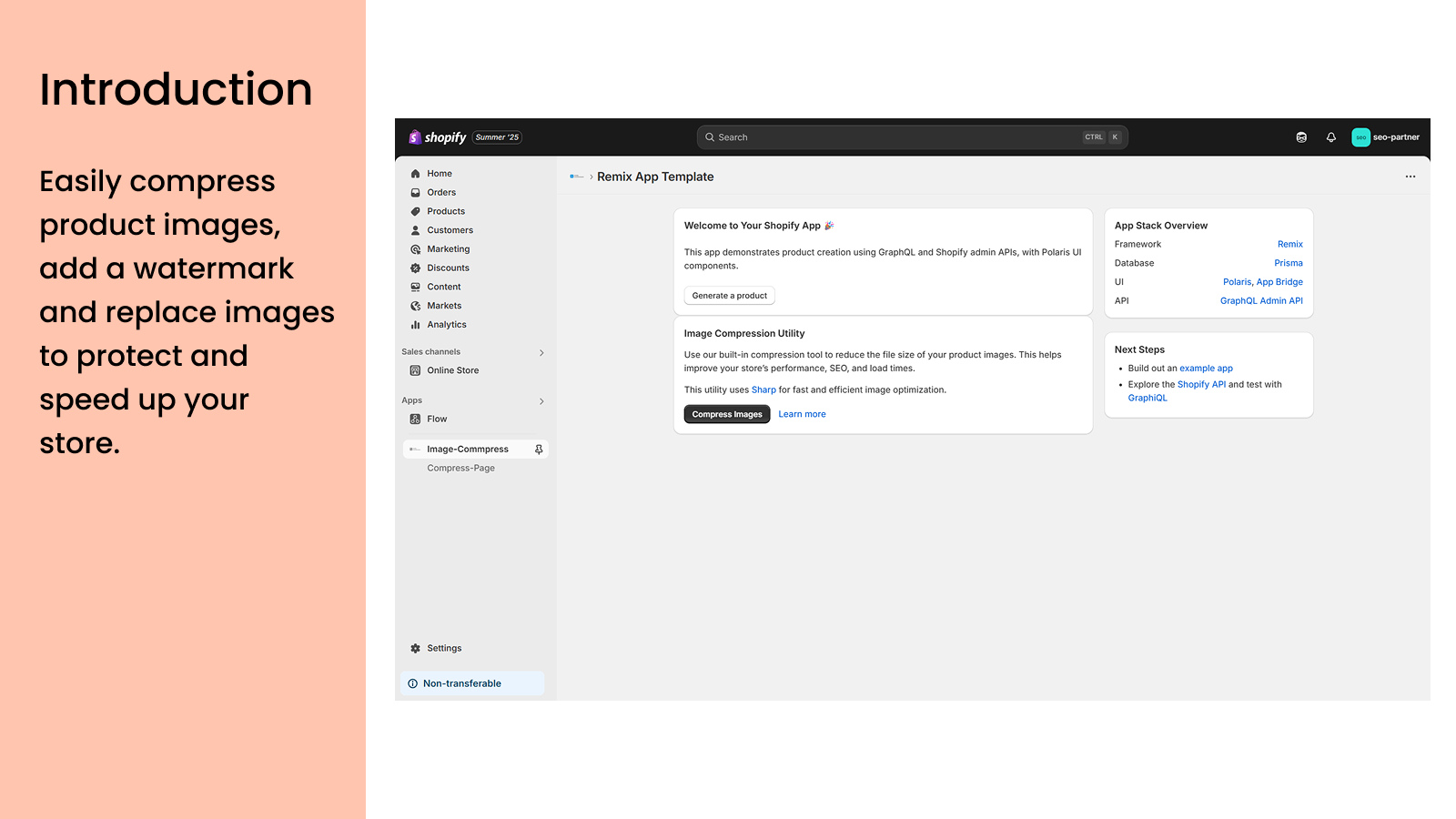This screenshot has height=819, width=1456.
Task: Click the Marketing target icon
Action: (415, 249)
